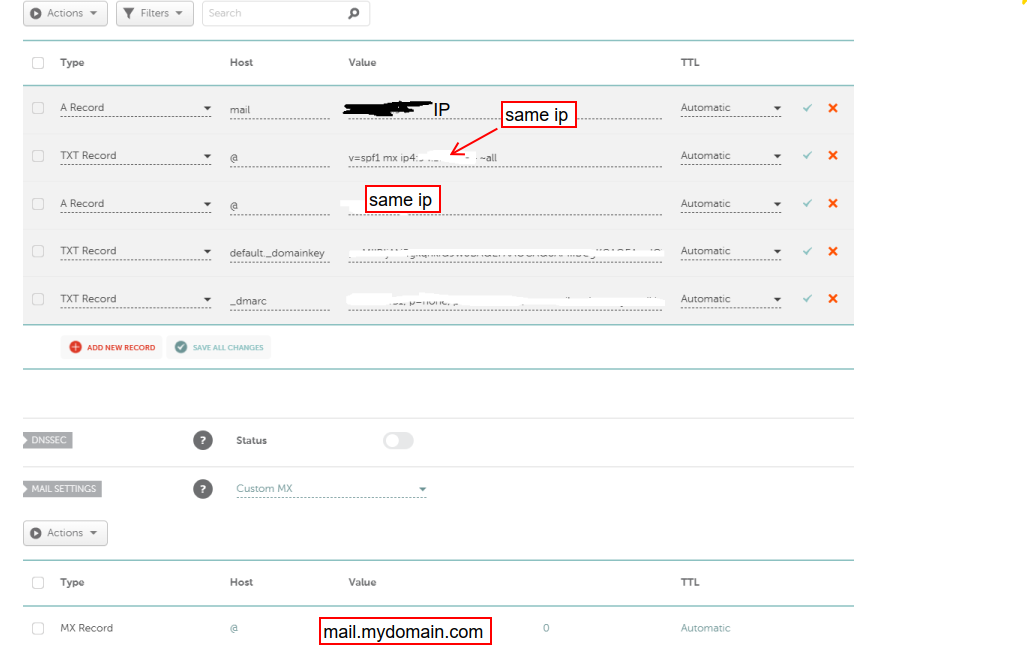Open the Mail Settings help question mark
This screenshot has width=1027, height=649.
click(x=203, y=489)
